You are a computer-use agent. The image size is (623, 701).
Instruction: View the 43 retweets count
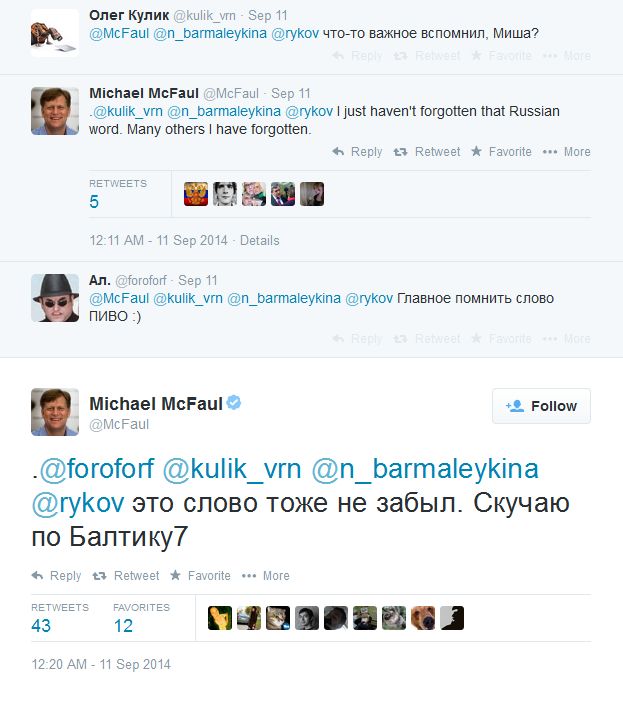(41, 626)
